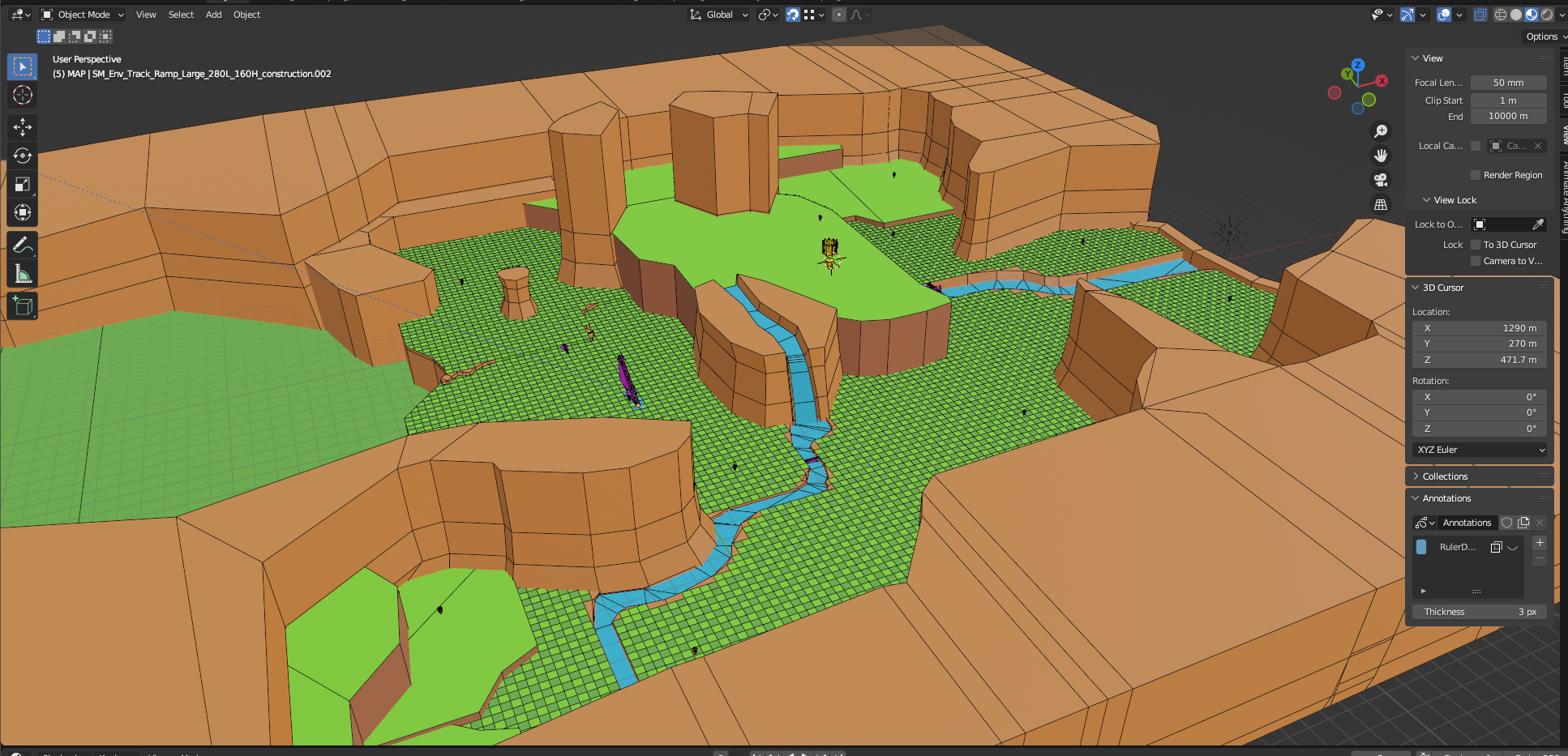Add a new annotation layer with plus
1568x756 pixels.
(x=1540, y=543)
